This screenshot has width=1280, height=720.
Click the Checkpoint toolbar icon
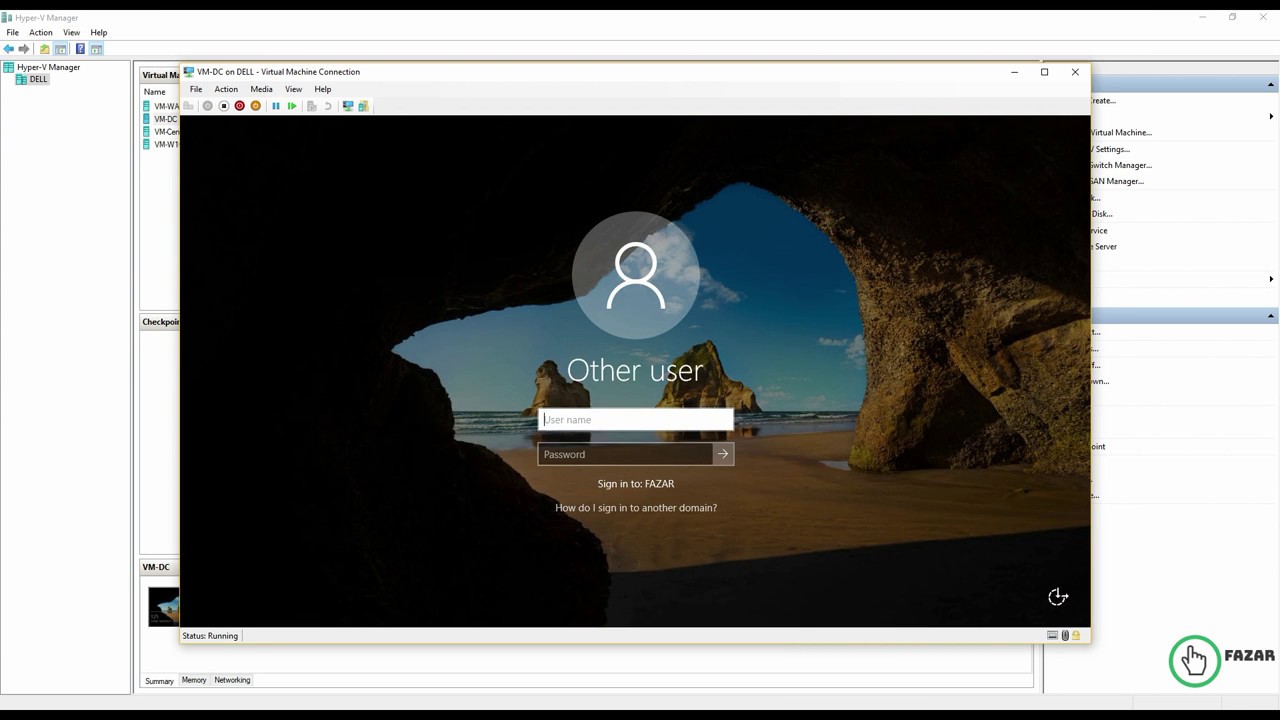click(x=312, y=106)
